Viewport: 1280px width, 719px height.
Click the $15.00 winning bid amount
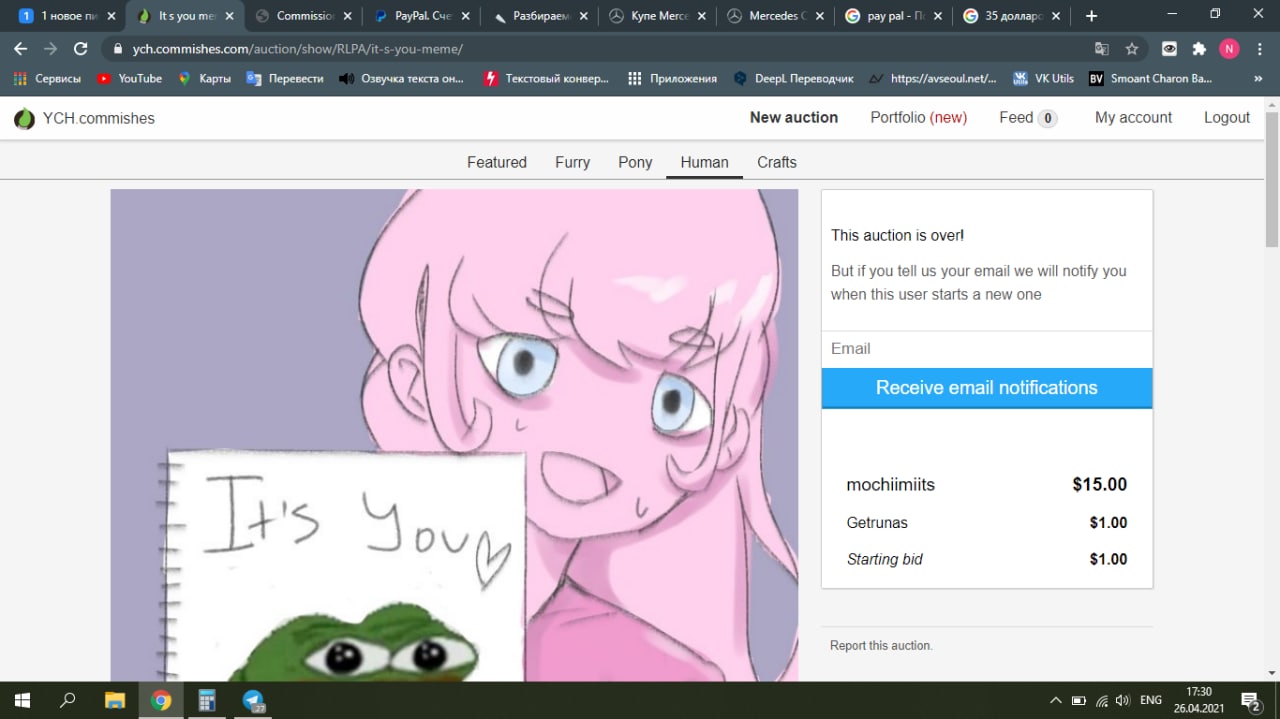(x=1100, y=484)
